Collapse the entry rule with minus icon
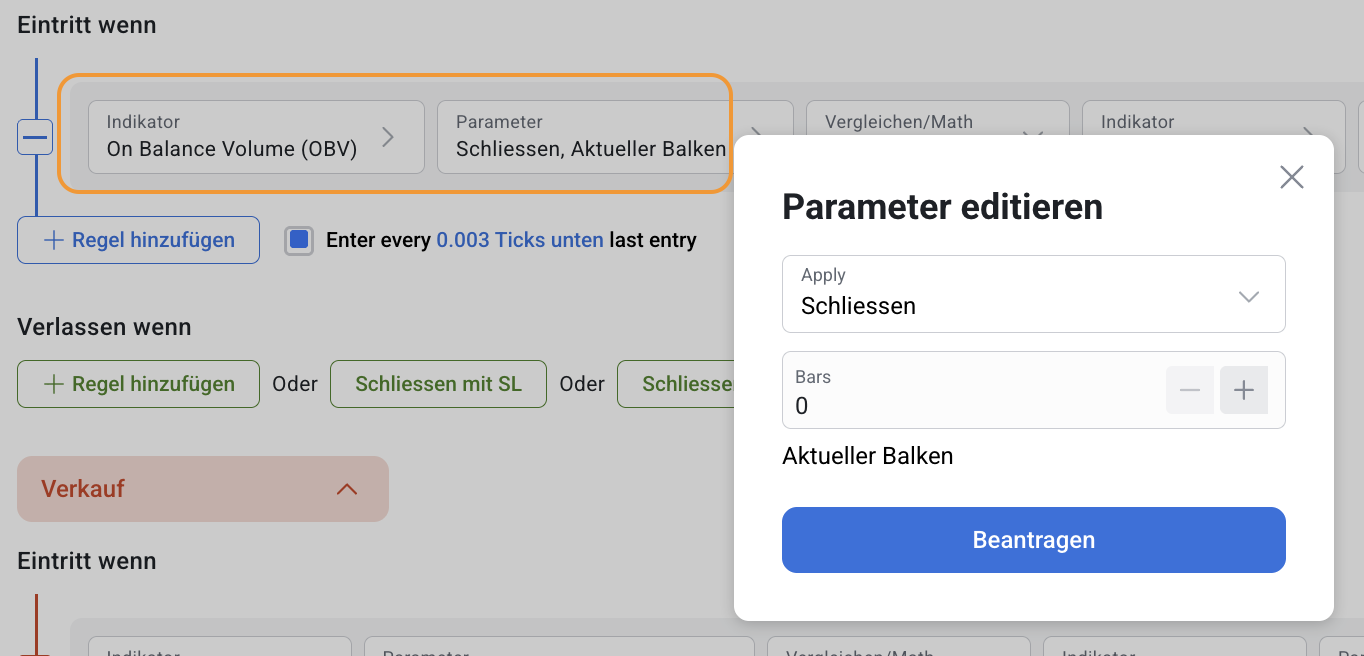The width and height of the screenshot is (1364, 656). tap(36, 137)
